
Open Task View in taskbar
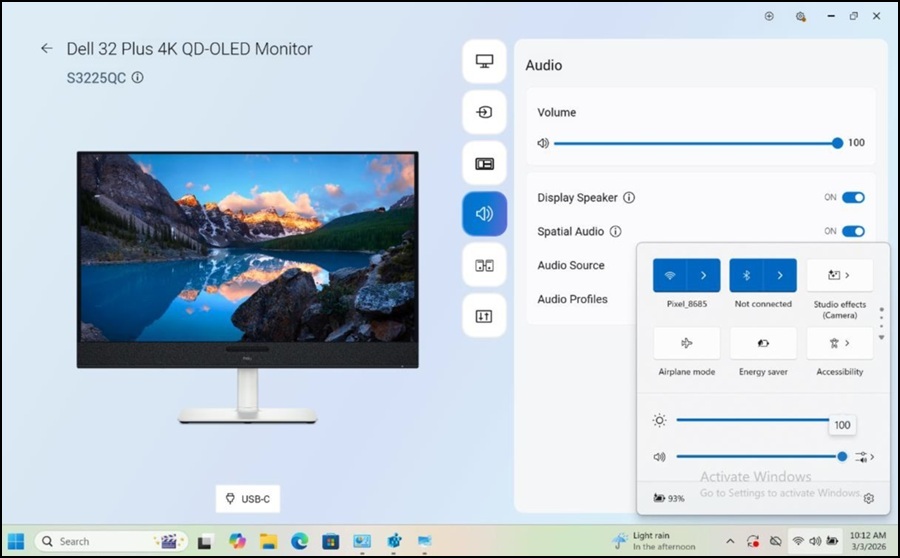(x=205, y=541)
